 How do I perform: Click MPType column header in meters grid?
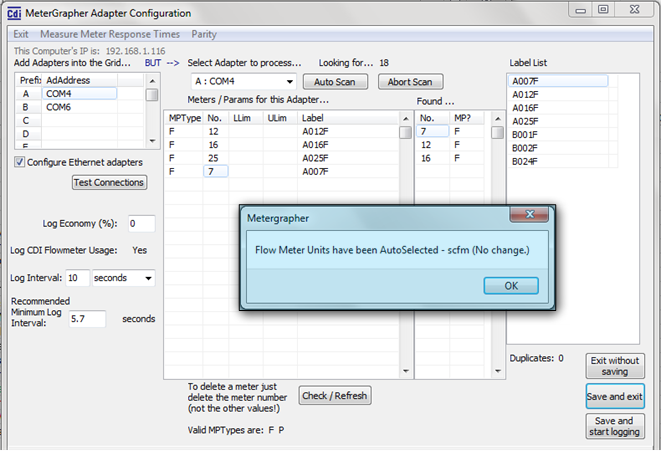coord(184,118)
